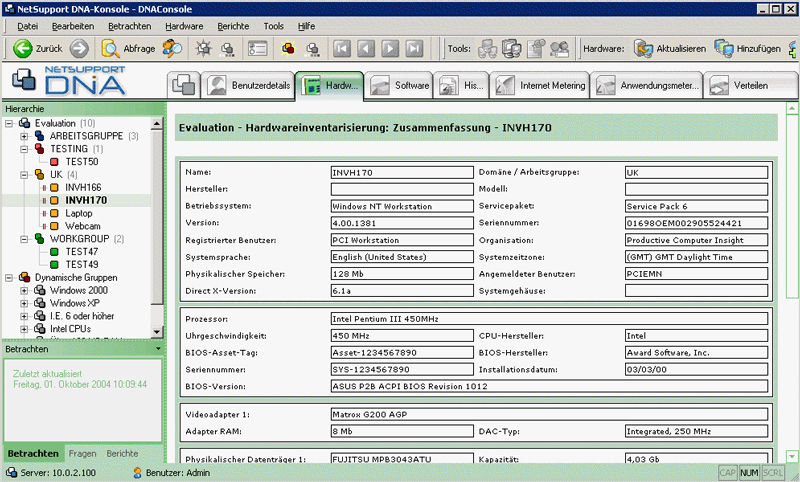Click the green Zurück back arrow
This screenshot has height=482, width=800.
[x=22, y=48]
